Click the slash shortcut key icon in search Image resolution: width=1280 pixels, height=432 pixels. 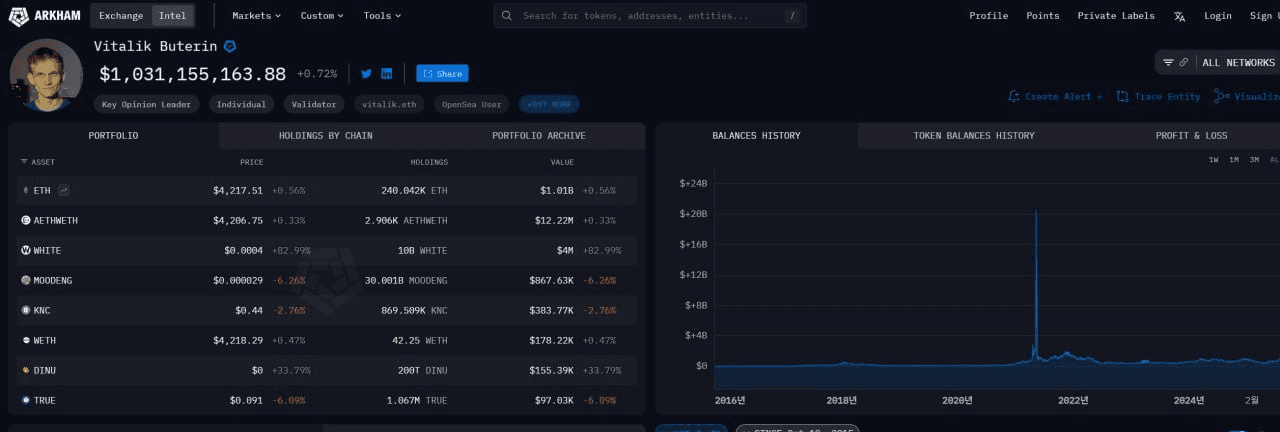pos(792,15)
